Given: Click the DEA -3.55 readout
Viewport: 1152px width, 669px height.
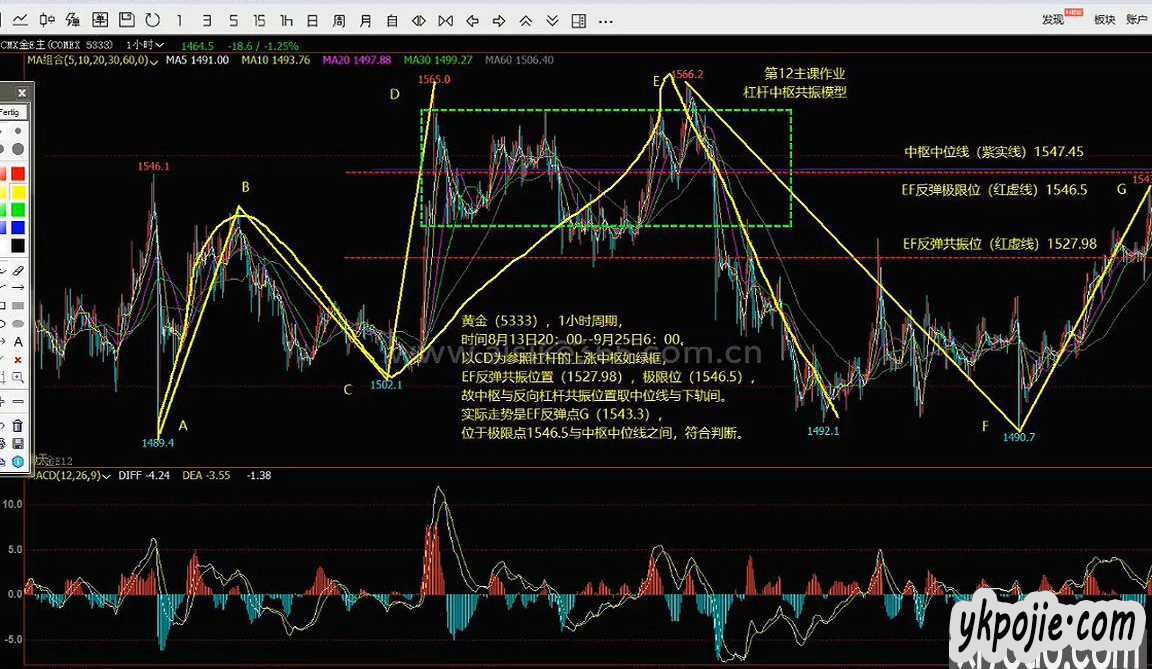Looking at the screenshot, I should tap(206, 475).
